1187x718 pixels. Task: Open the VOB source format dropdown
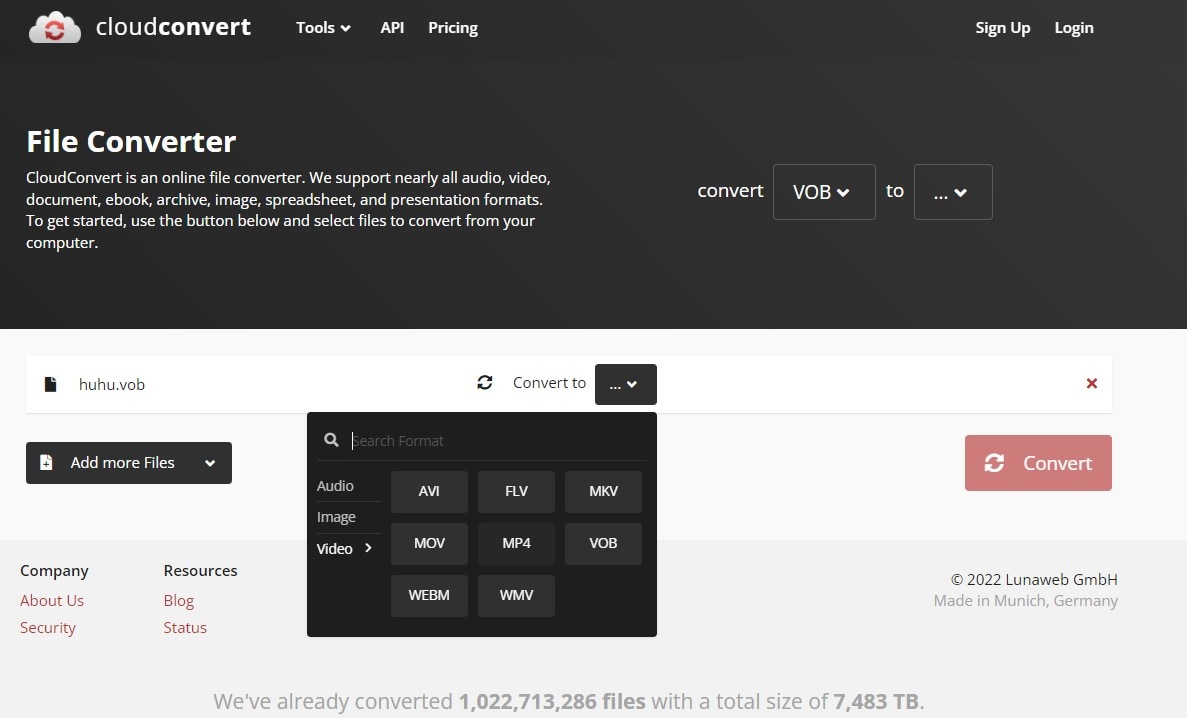point(824,192)
